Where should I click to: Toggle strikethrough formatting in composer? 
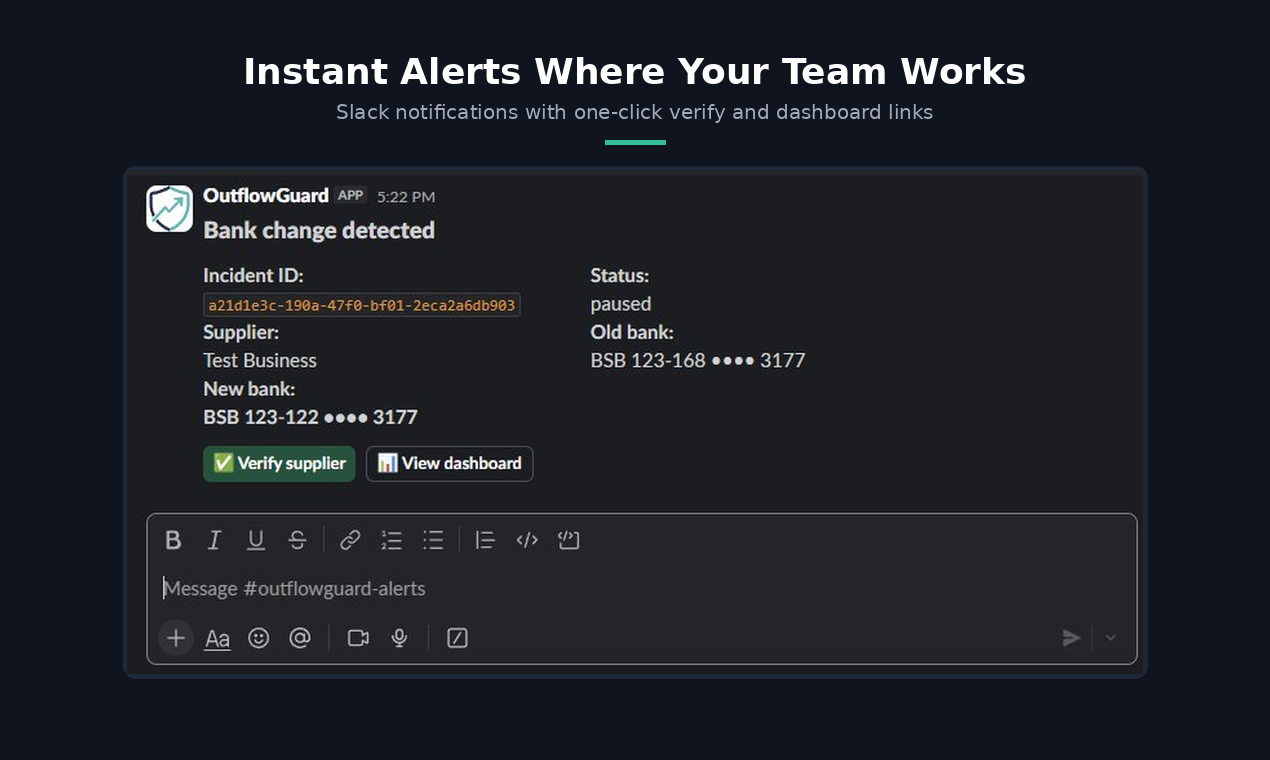pyautogui.click(x=297, y=540)
